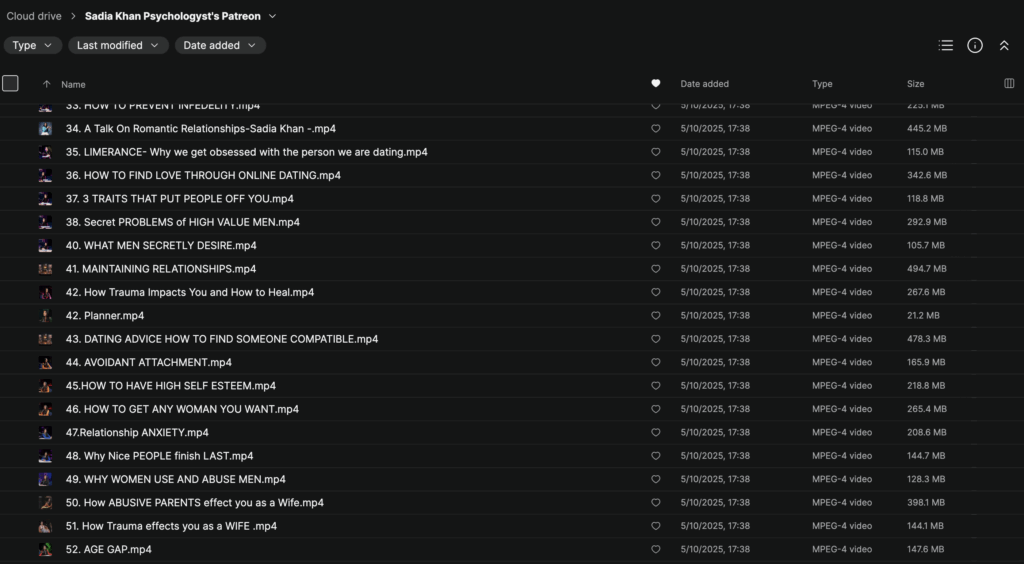Select 41. MAINTAINING RELATIONSHIPS.mp4 thumbnail
1024x564 pixels.
pyautogui.click(x=45, y=269)
